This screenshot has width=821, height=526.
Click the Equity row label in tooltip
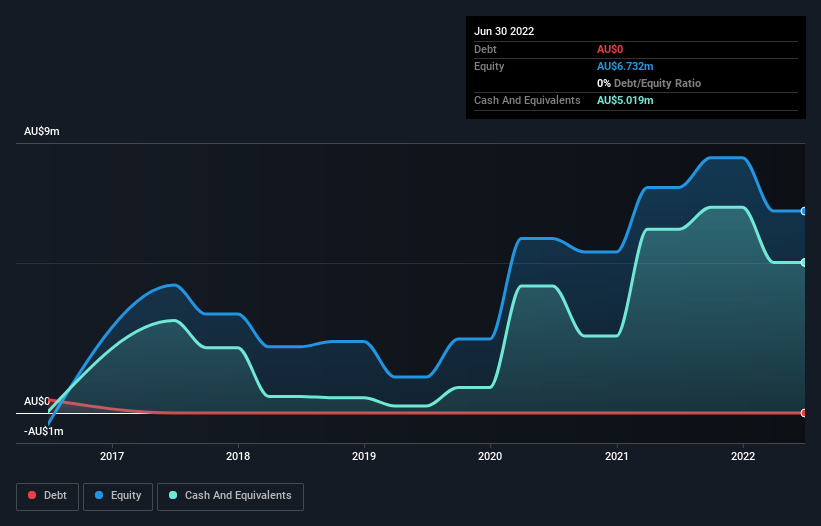coord(489,66)
